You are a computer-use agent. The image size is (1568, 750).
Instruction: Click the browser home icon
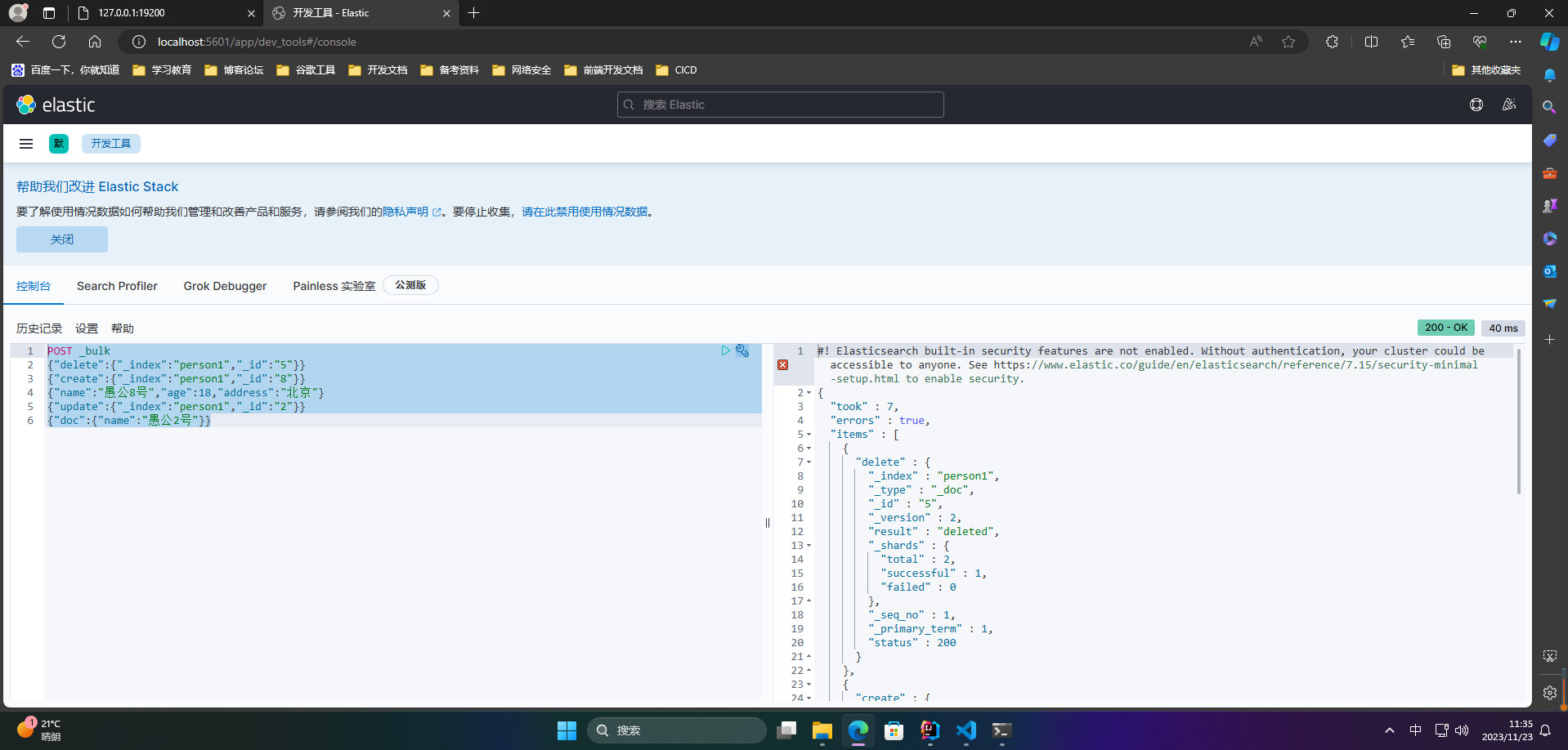(95, 42)
